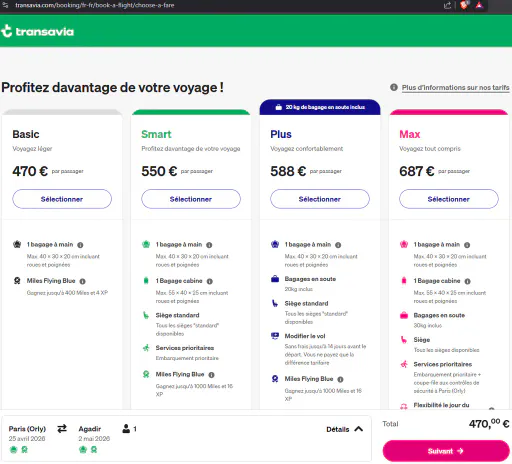512x464 pixels.
Task: Click the Profitez davantage de votre voyage heading
Action: pos(112,88)
